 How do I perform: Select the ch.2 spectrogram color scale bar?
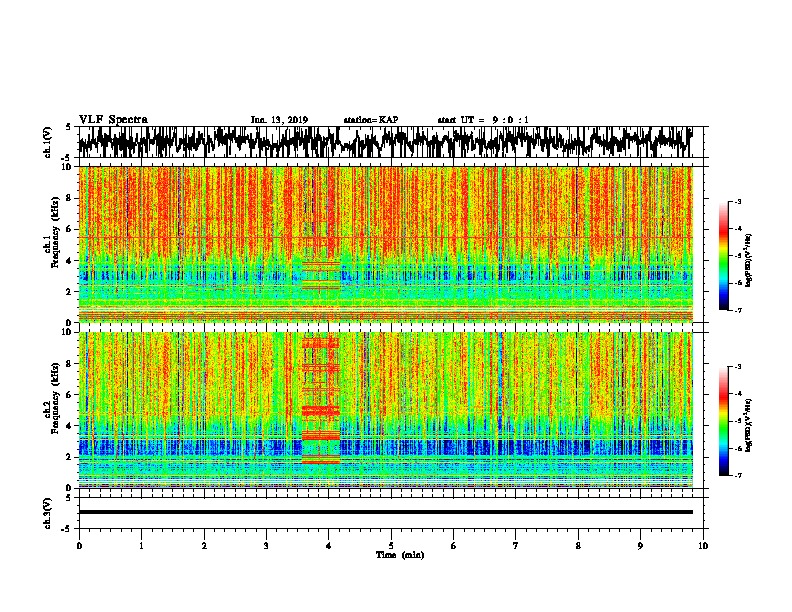point(723,421)
